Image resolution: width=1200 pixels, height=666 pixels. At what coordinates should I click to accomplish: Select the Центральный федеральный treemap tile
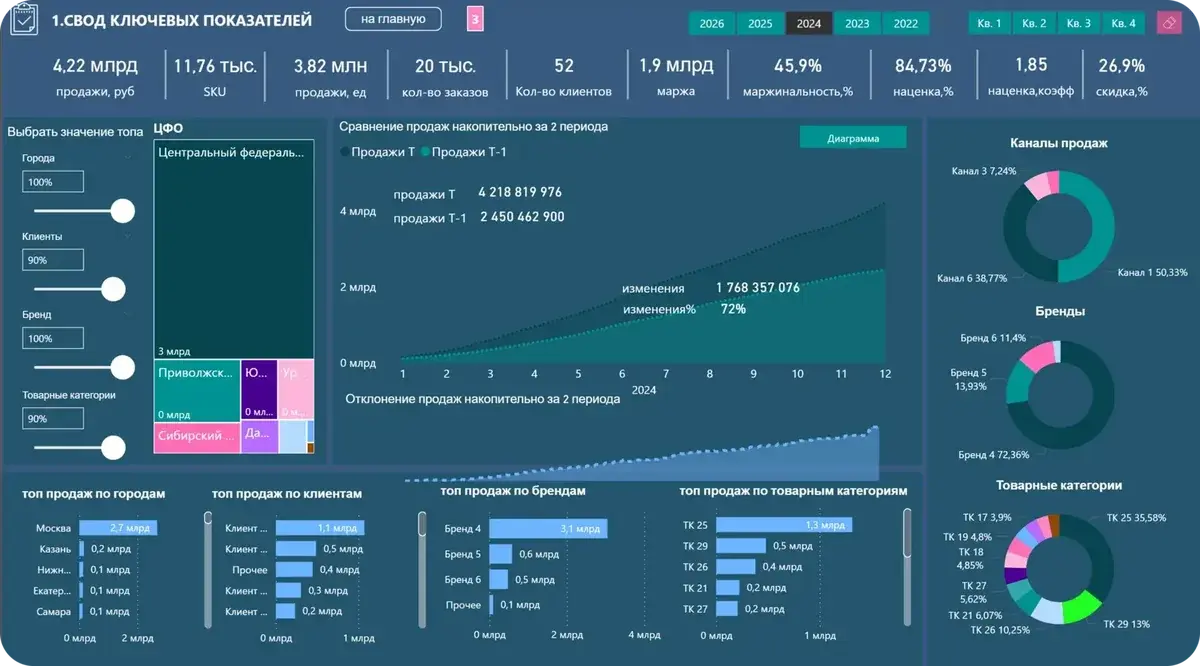coord(234,250)
